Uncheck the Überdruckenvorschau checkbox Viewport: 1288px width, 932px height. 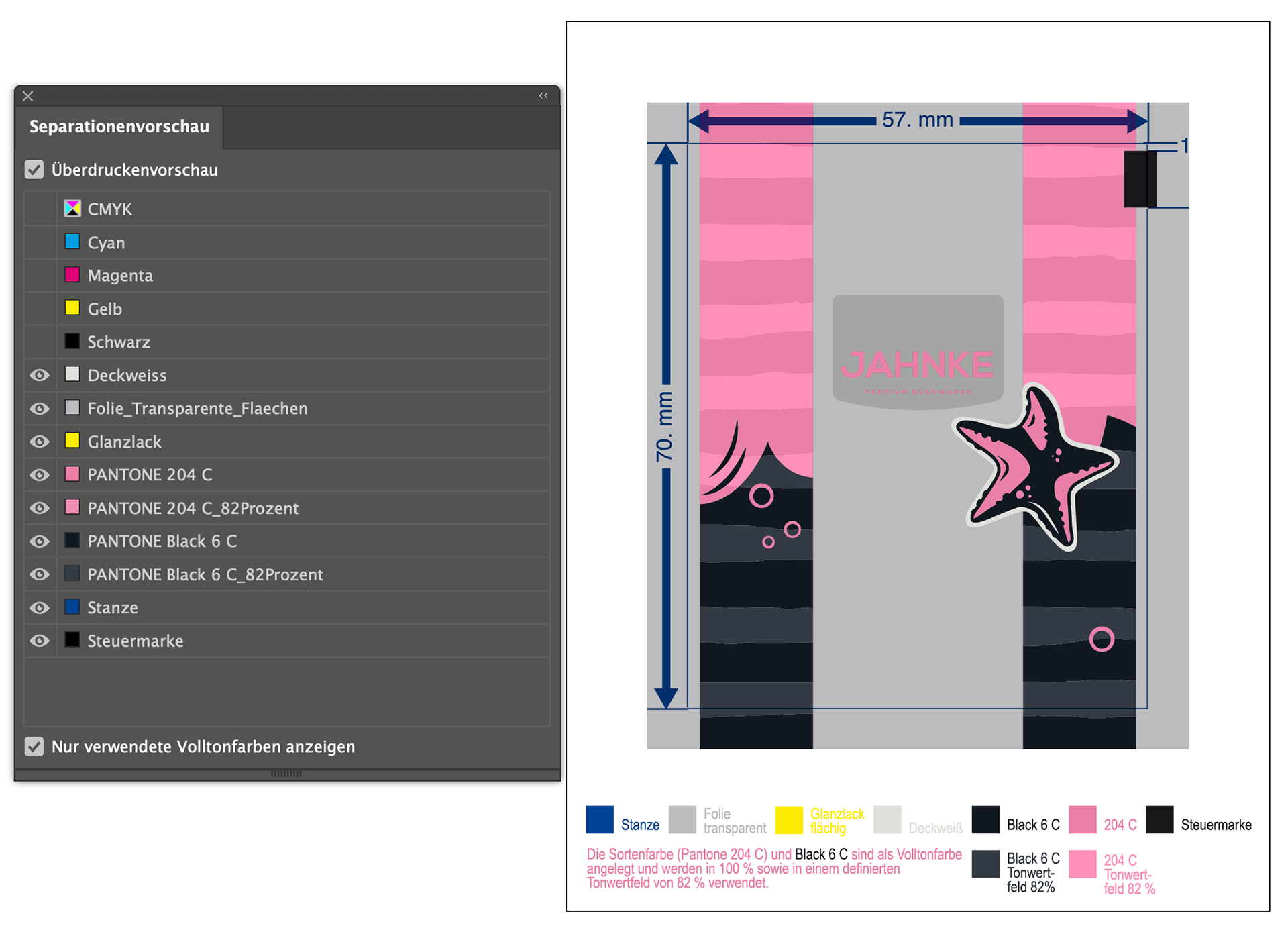click(x=34, y=170)
